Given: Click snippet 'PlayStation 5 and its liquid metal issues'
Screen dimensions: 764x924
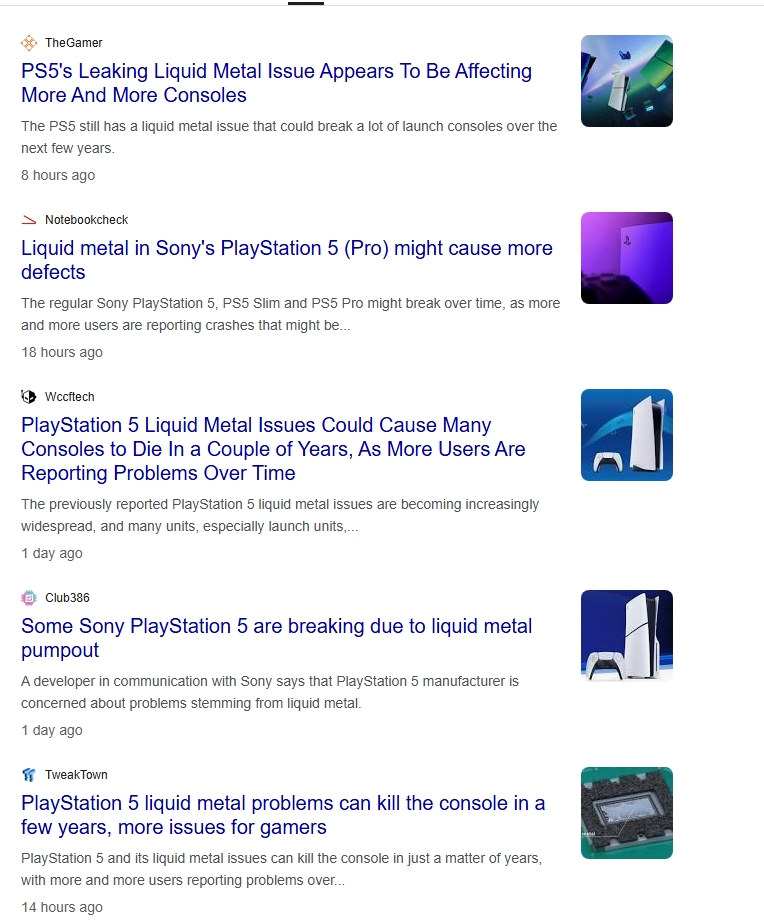Looking at the screenshot, I should 281,869.
